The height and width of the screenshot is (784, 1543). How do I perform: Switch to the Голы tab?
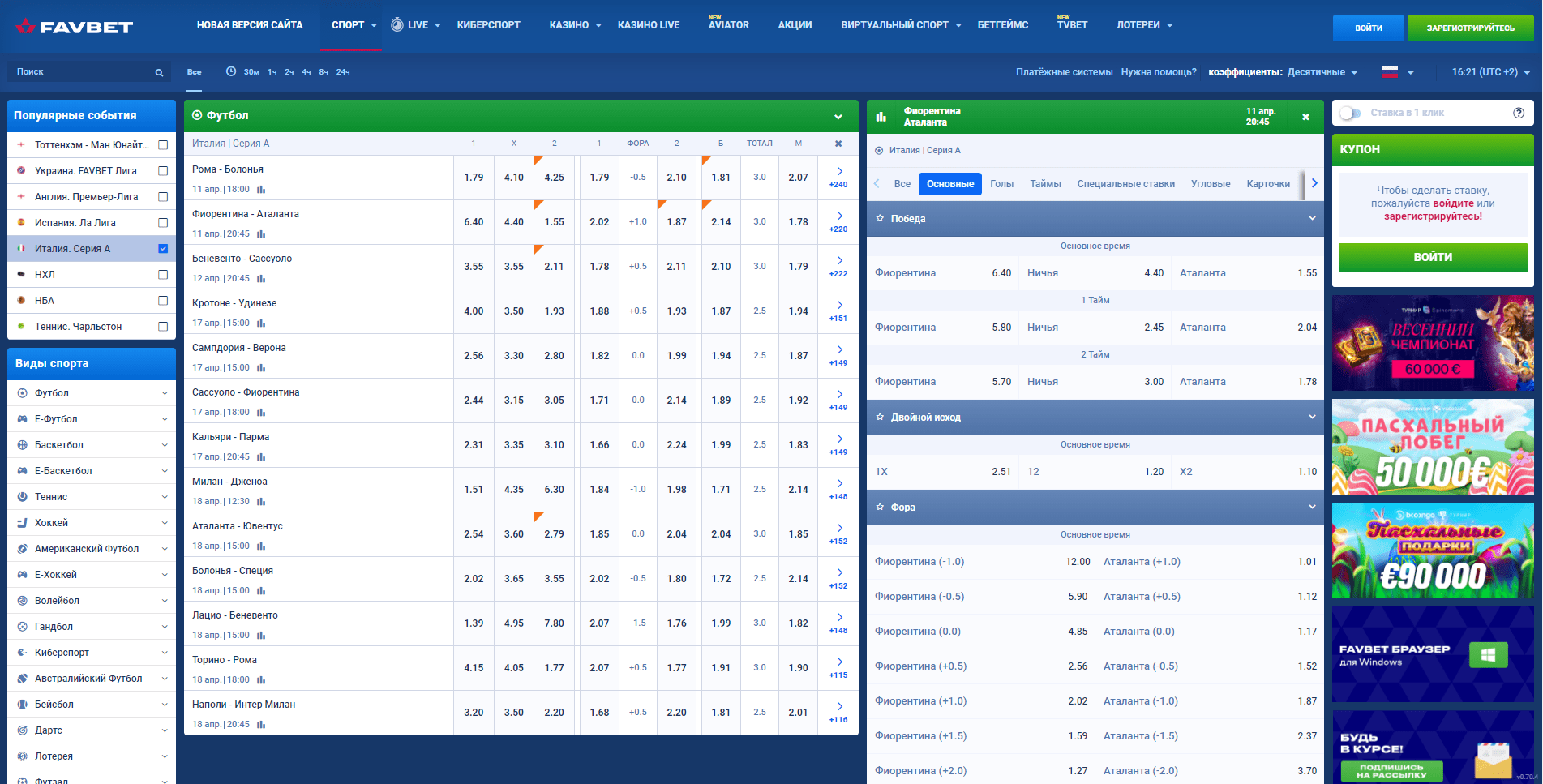pyautogui.click(x=1001, y=184)
